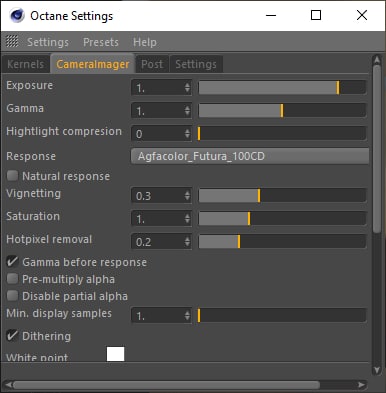This screenshot has width=386, height=393.
Task: Click the vertical scrollbar down arrow
Action: point(377,370)
